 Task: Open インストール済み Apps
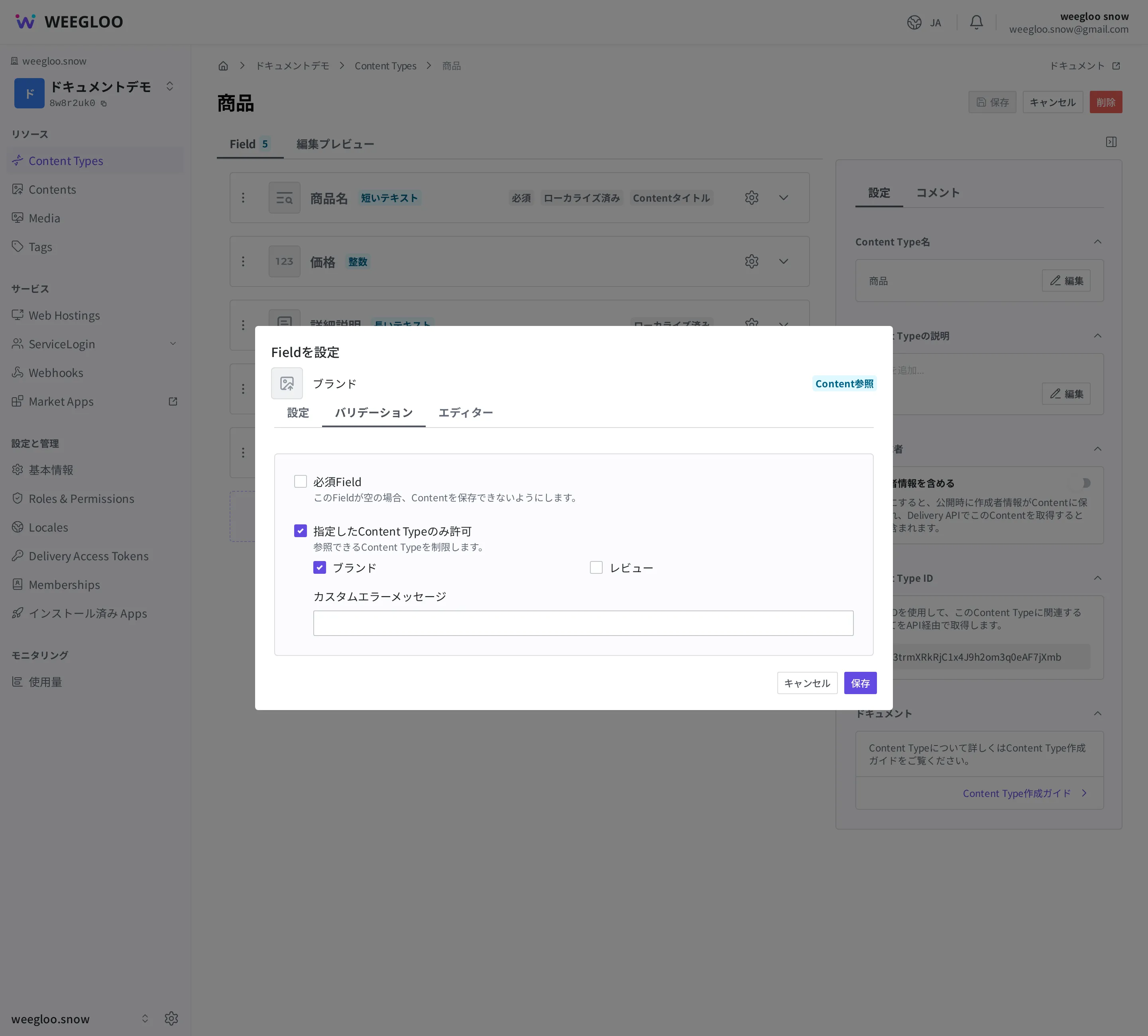tap(95, 614)
